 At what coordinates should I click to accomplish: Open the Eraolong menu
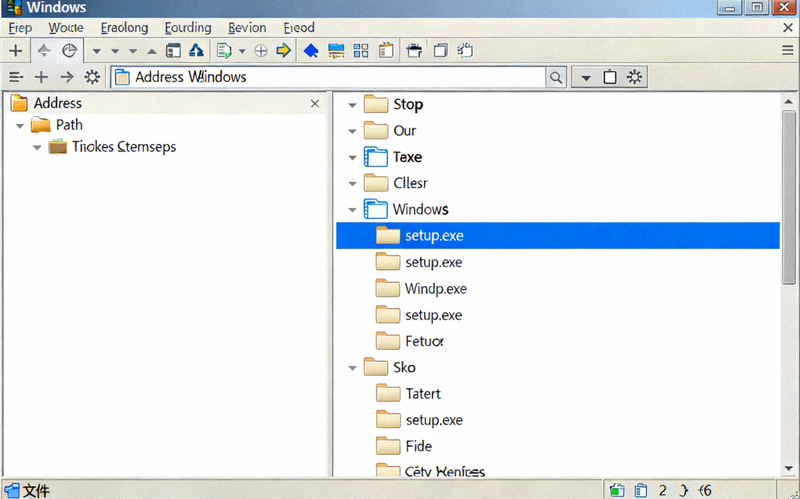(125, 28)
